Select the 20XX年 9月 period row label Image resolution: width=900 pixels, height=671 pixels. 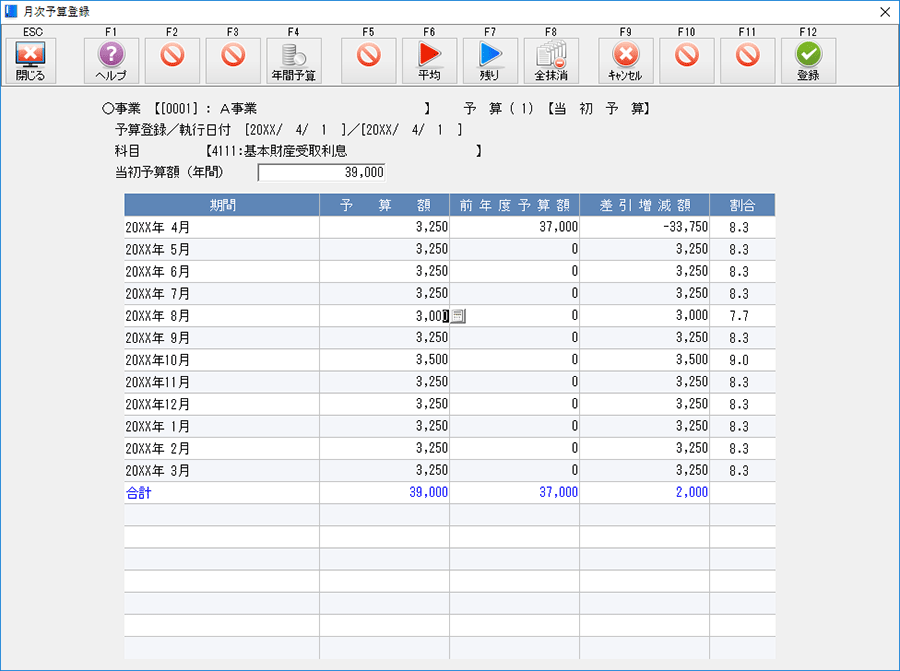158,338
